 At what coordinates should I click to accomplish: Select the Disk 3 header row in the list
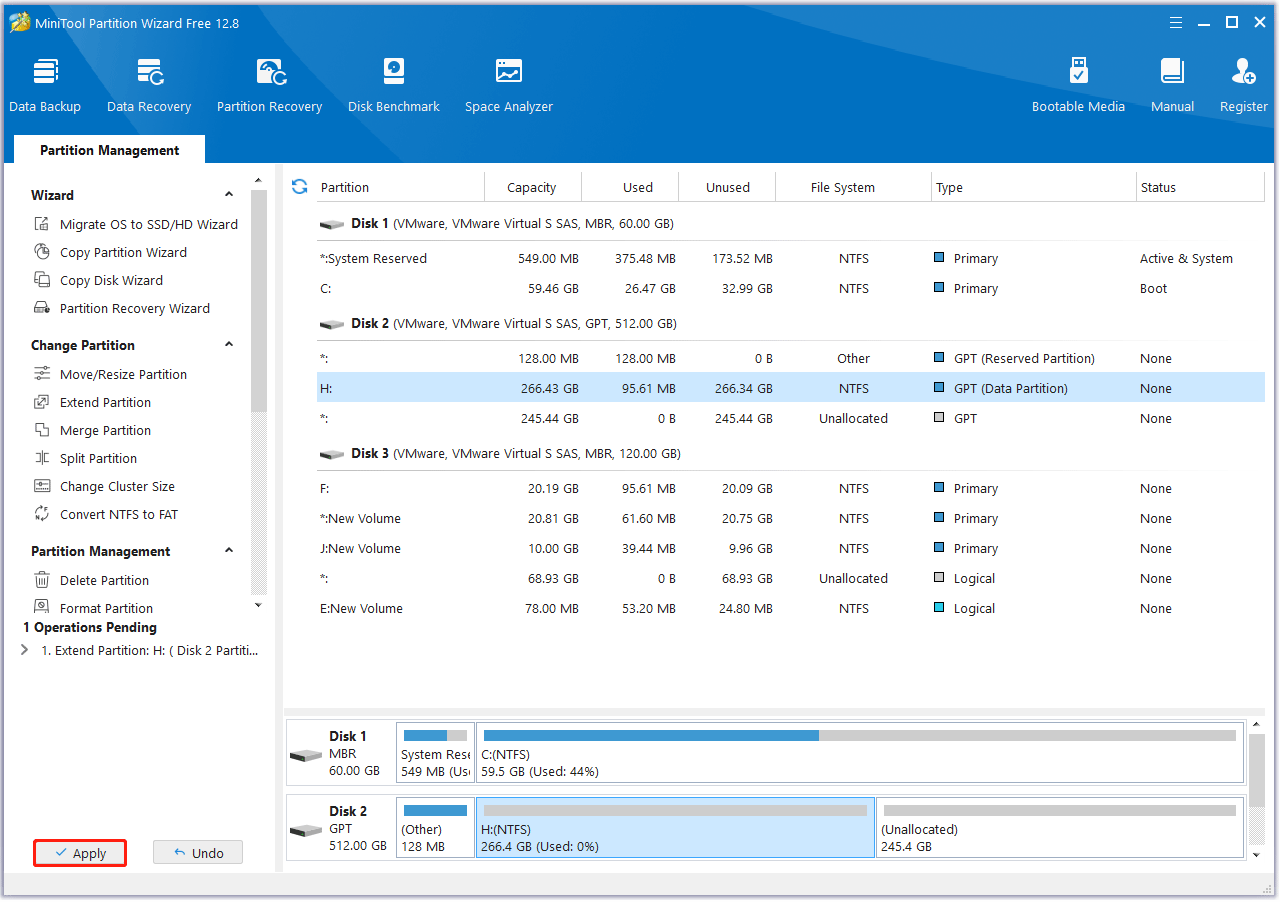point(790,454)
